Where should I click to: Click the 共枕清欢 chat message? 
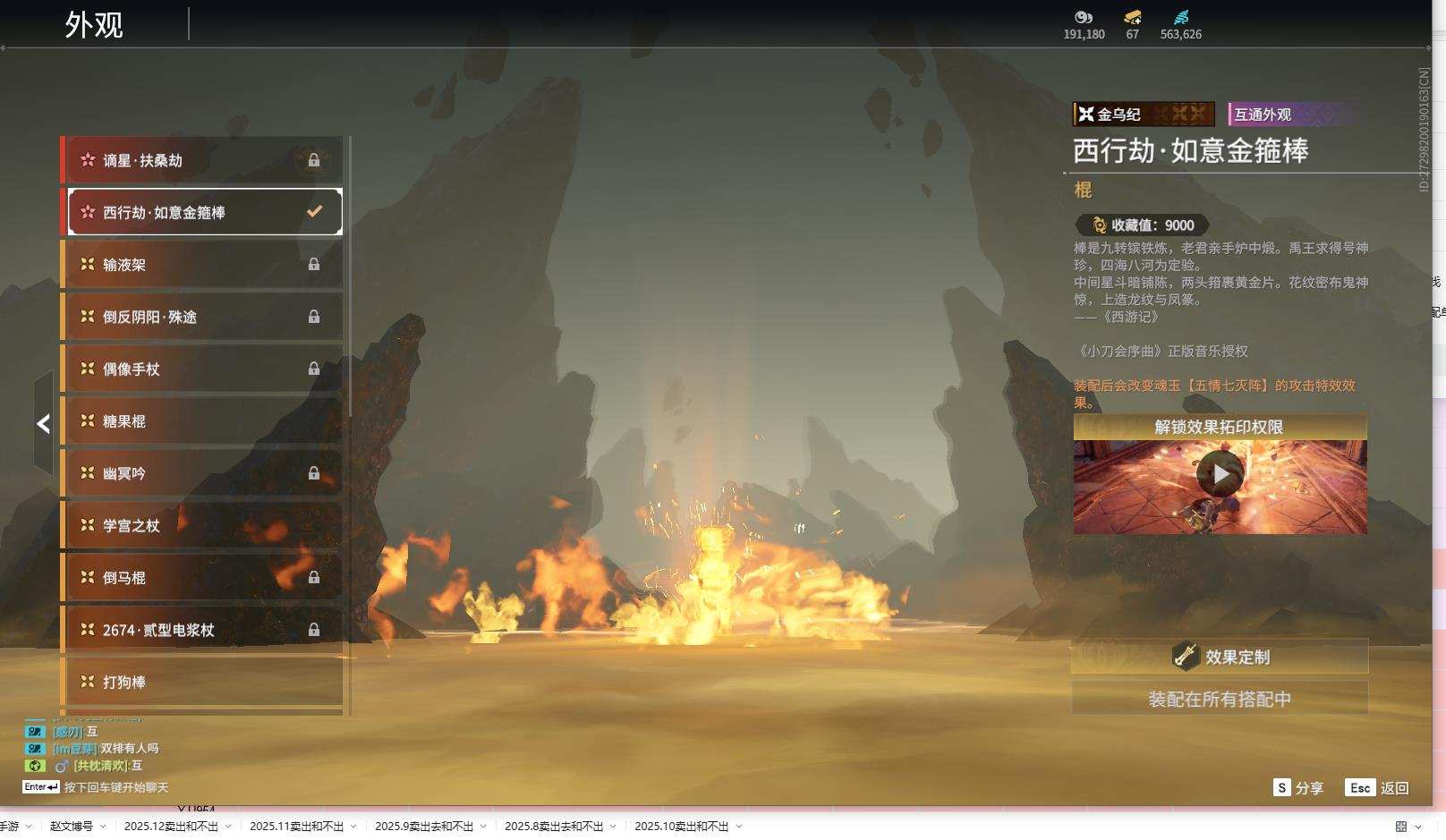coord(108,766)
